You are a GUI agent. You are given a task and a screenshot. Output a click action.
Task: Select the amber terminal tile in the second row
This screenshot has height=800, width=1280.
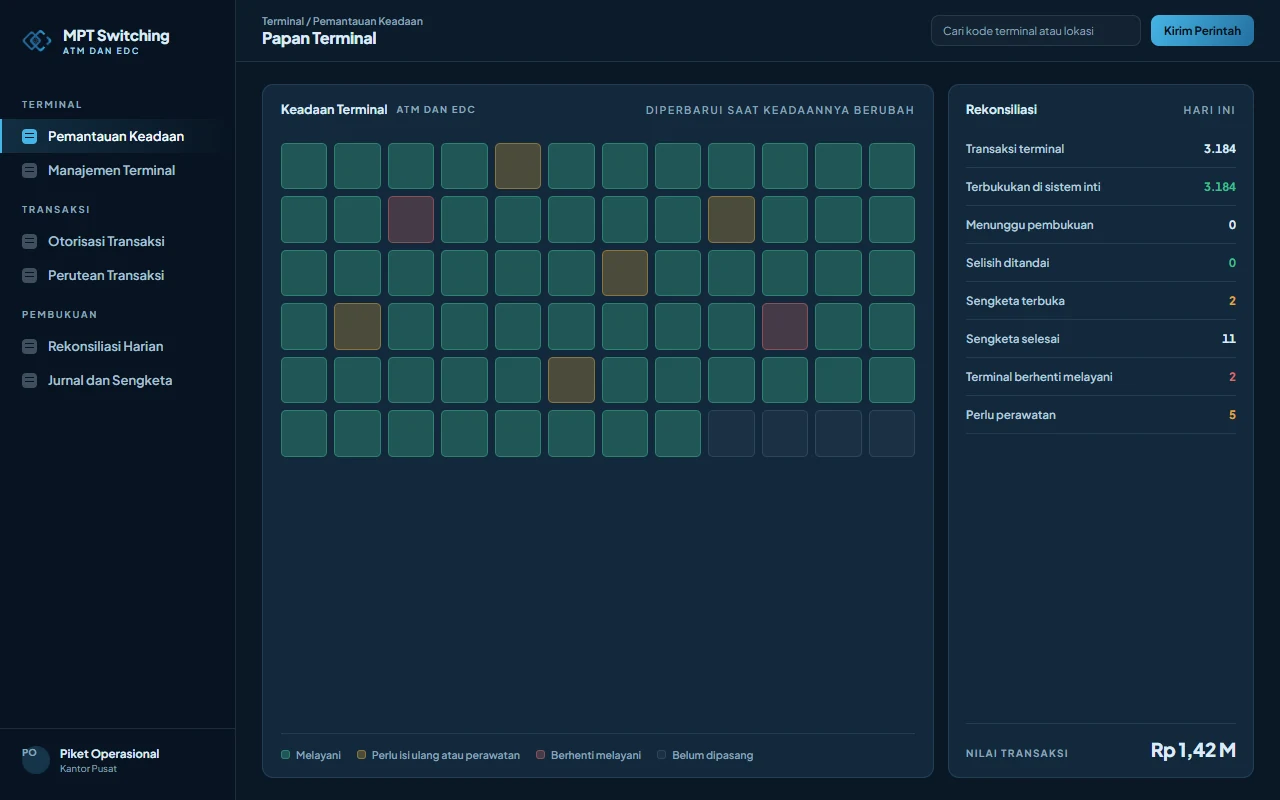[731, 219]
